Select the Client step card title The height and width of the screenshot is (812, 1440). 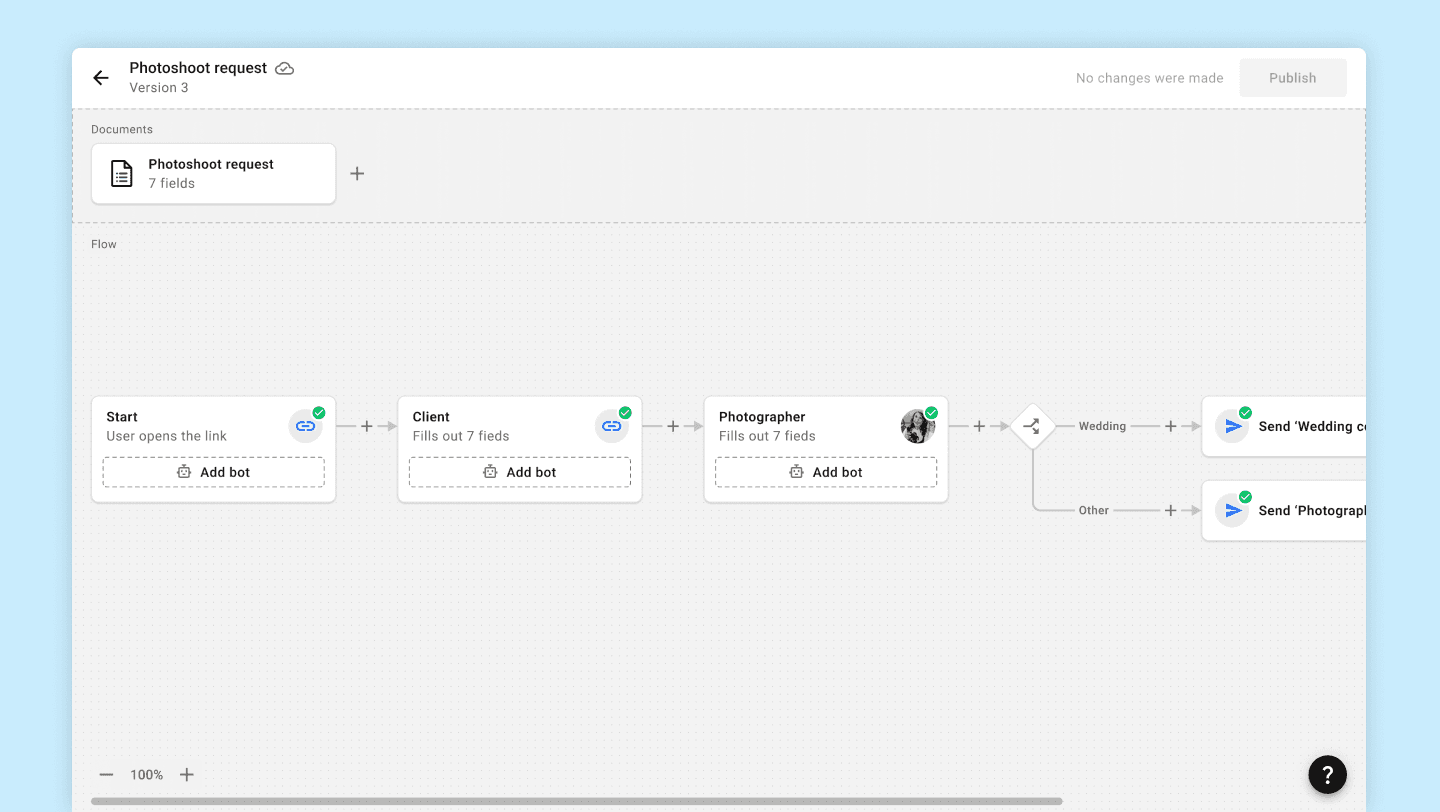pos(431,417)
